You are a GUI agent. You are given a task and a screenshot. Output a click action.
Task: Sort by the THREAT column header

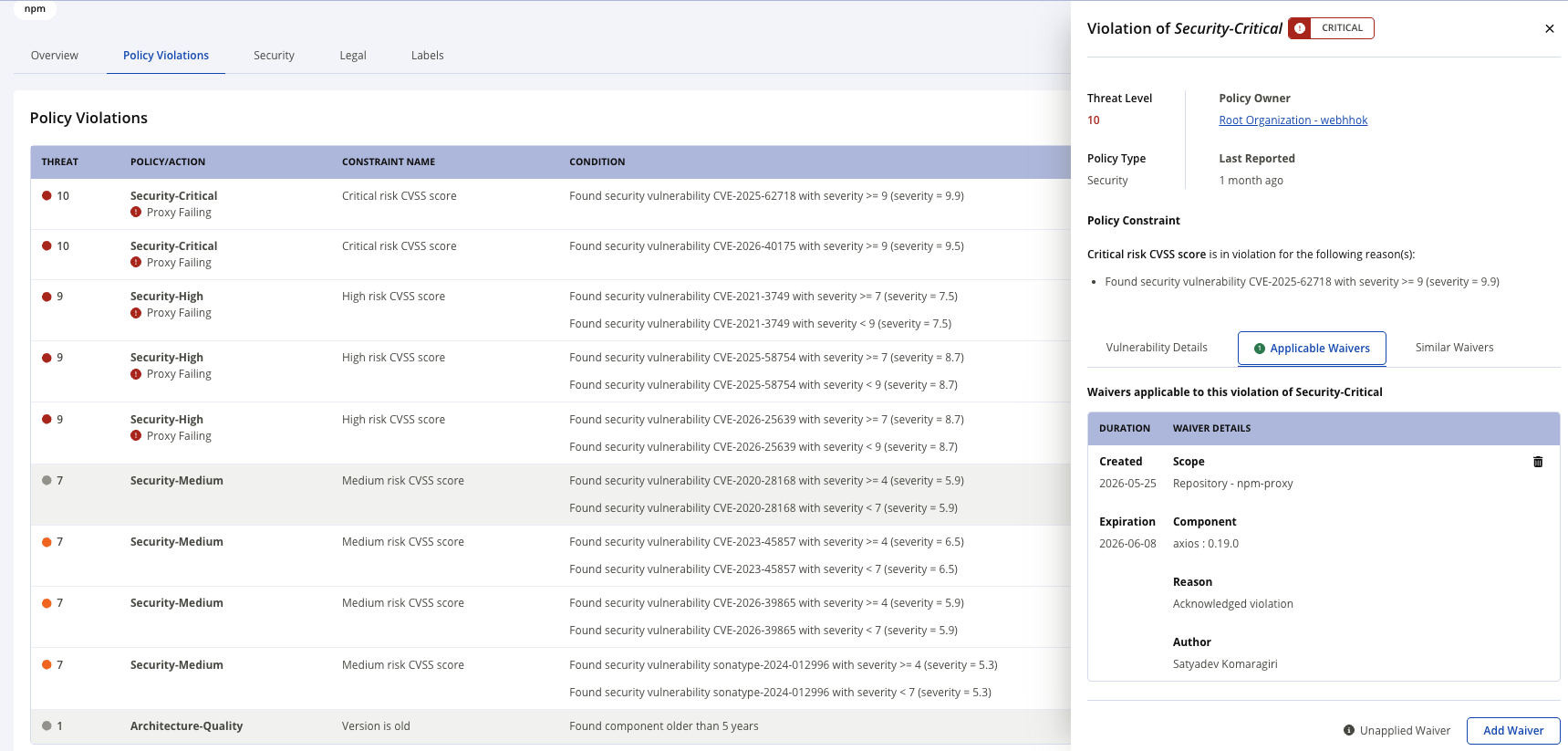60,162
